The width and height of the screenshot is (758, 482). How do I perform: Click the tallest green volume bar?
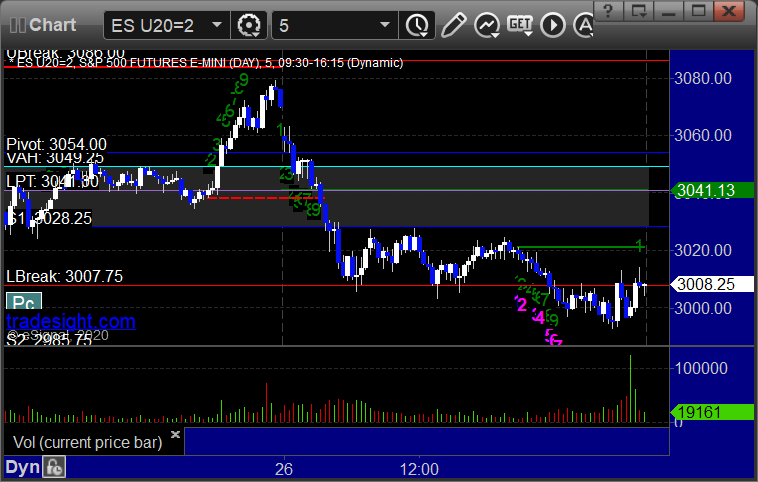[x=630, y=389]
